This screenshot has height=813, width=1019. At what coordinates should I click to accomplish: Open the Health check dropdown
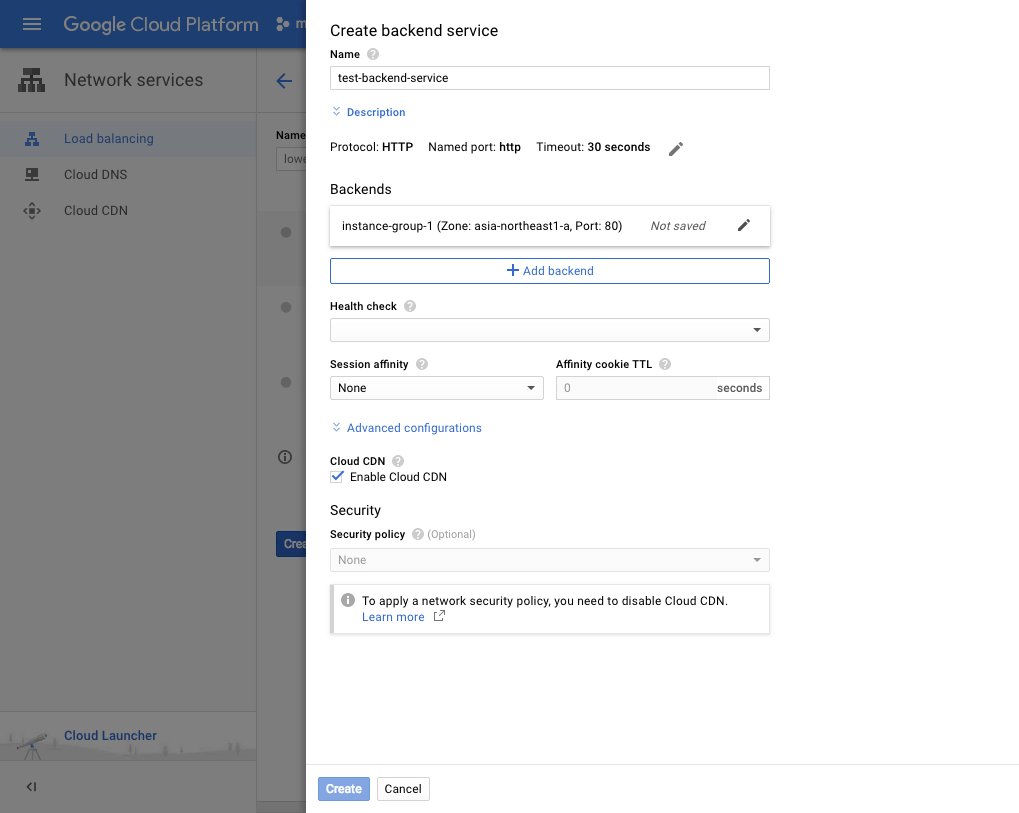550,330
